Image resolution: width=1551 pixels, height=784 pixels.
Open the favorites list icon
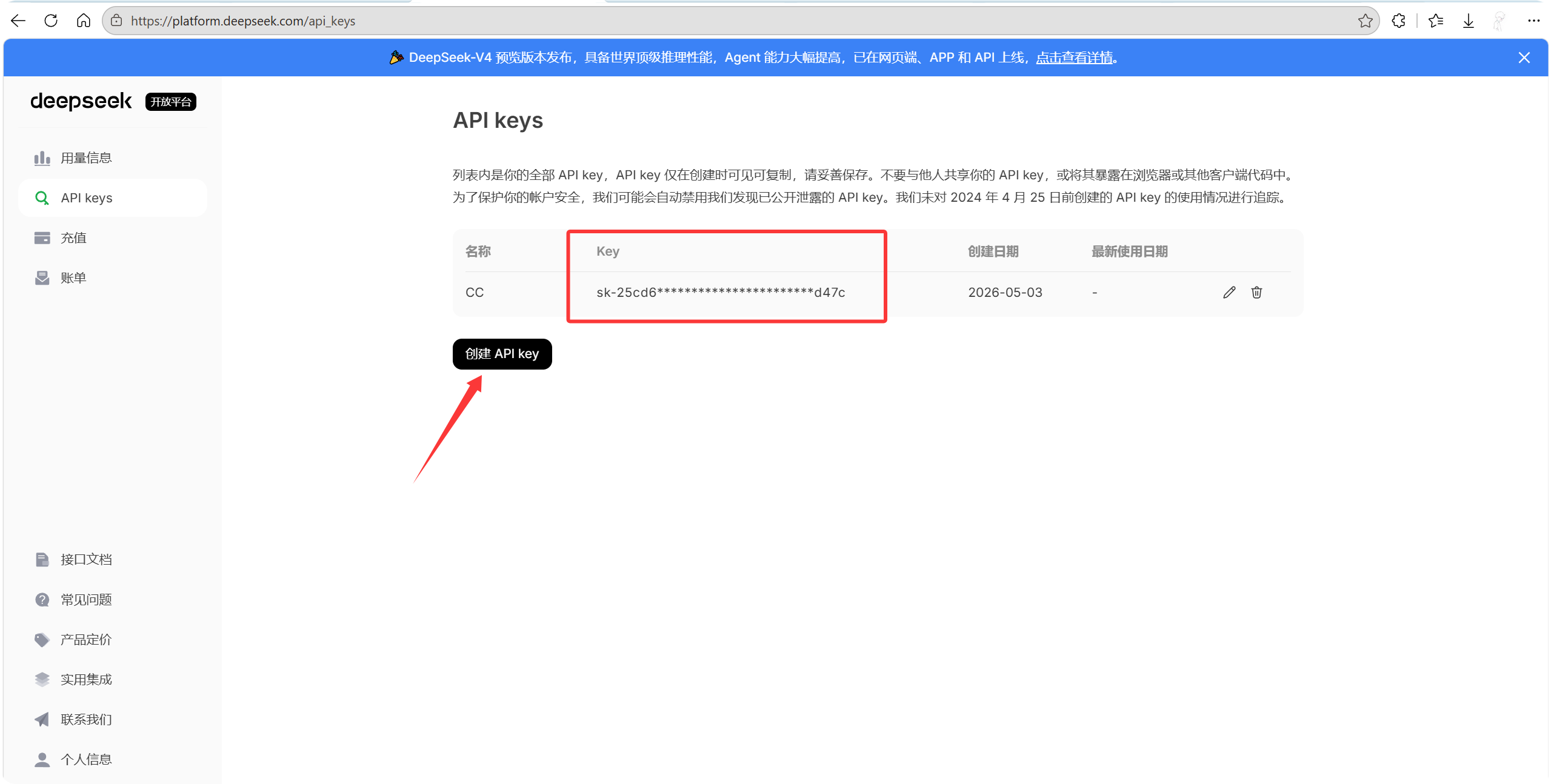point(1435,21)
